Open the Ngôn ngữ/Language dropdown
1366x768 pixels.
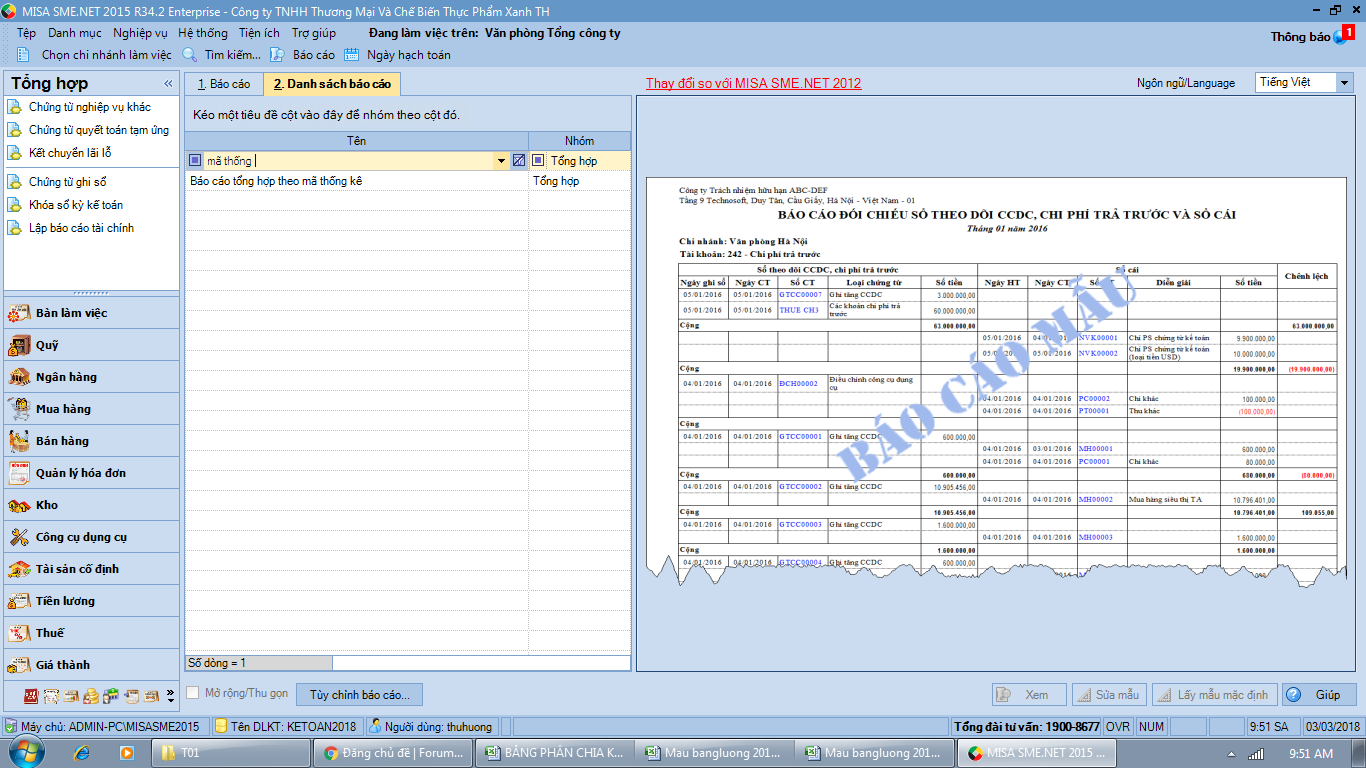tap(1345, 83)
